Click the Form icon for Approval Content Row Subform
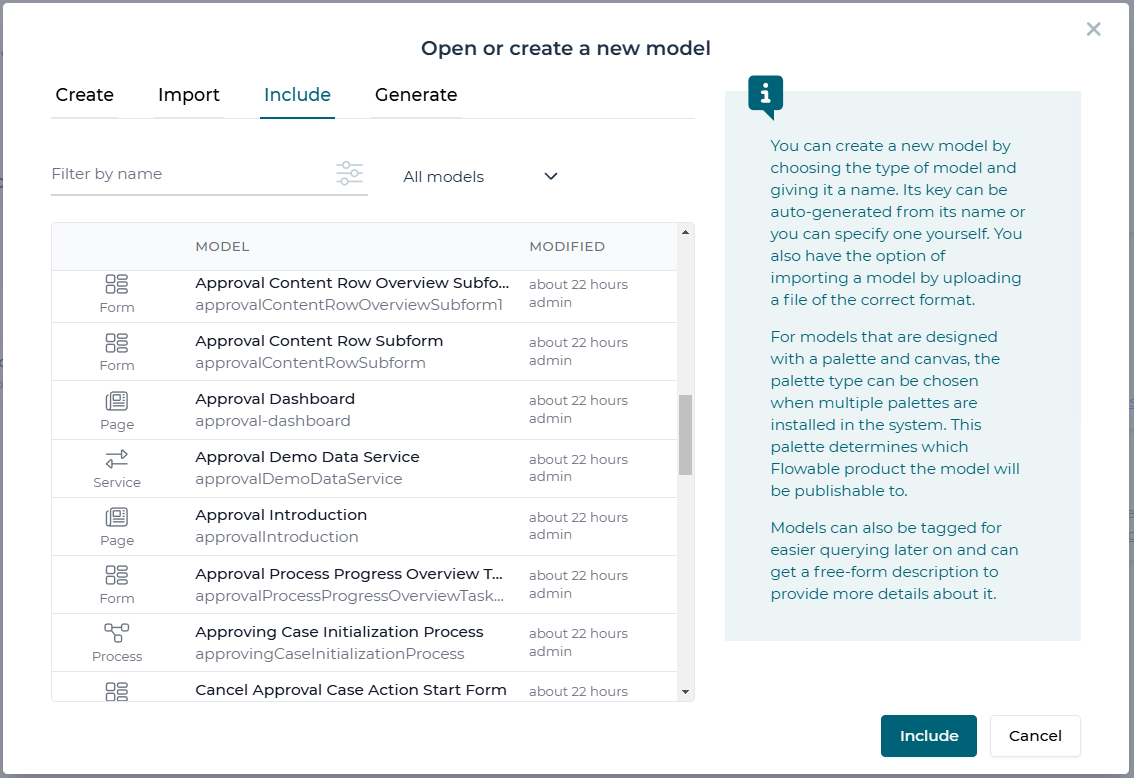 [117, 343]
